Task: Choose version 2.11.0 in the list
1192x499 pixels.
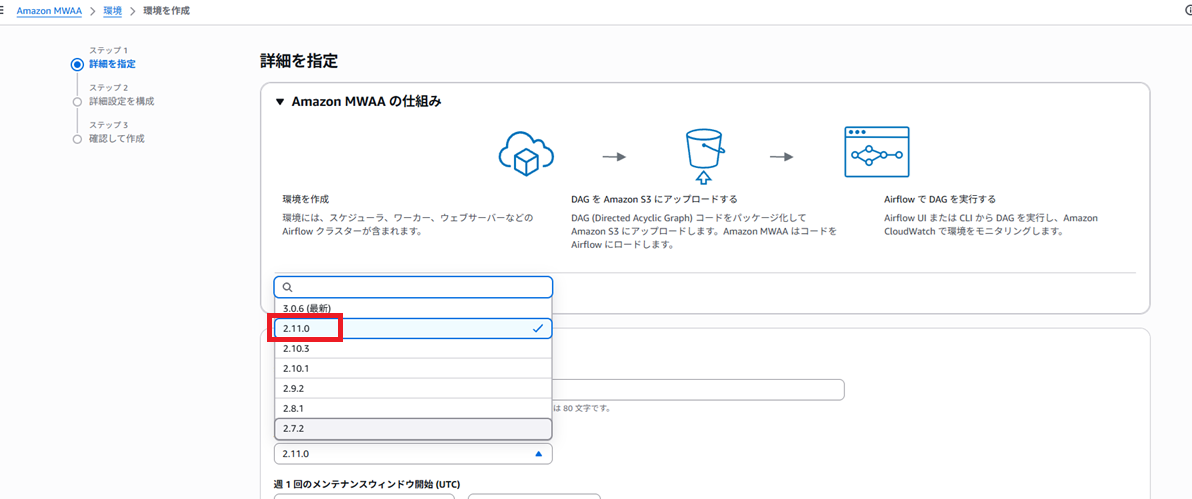Action: point(413,328)
